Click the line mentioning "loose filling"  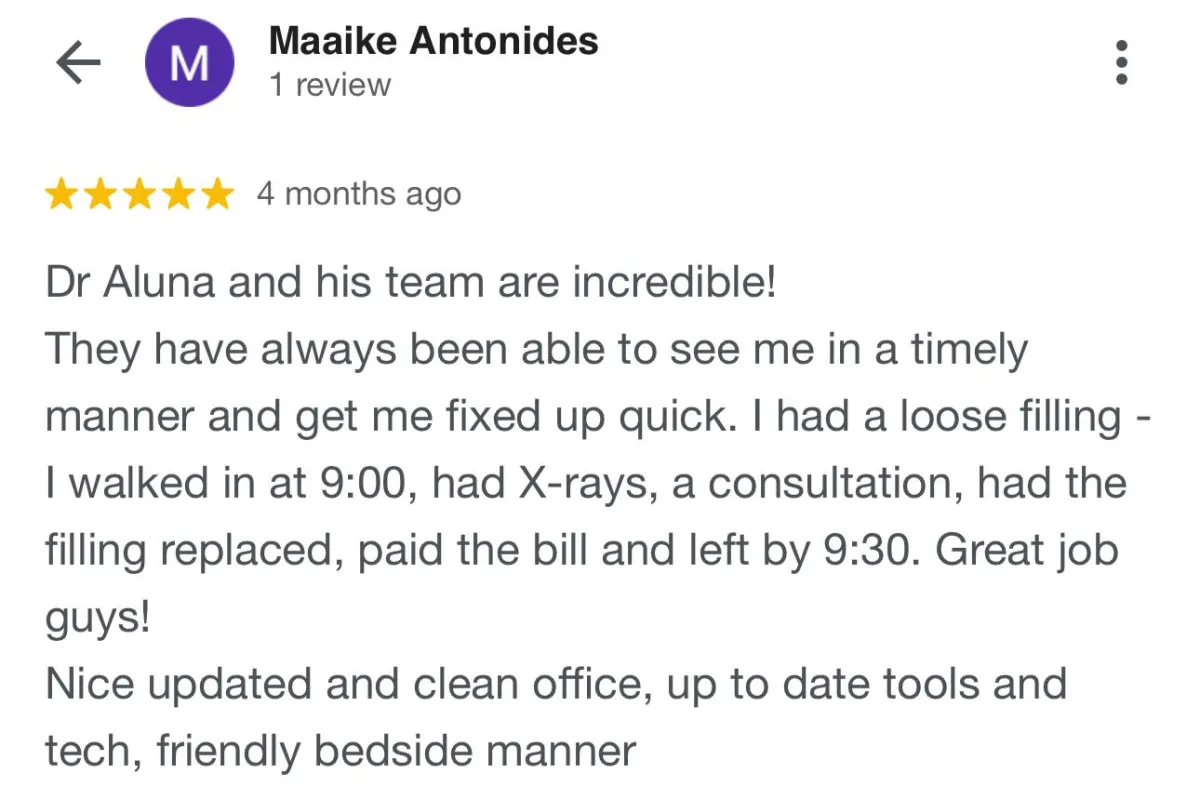[596, 418]
